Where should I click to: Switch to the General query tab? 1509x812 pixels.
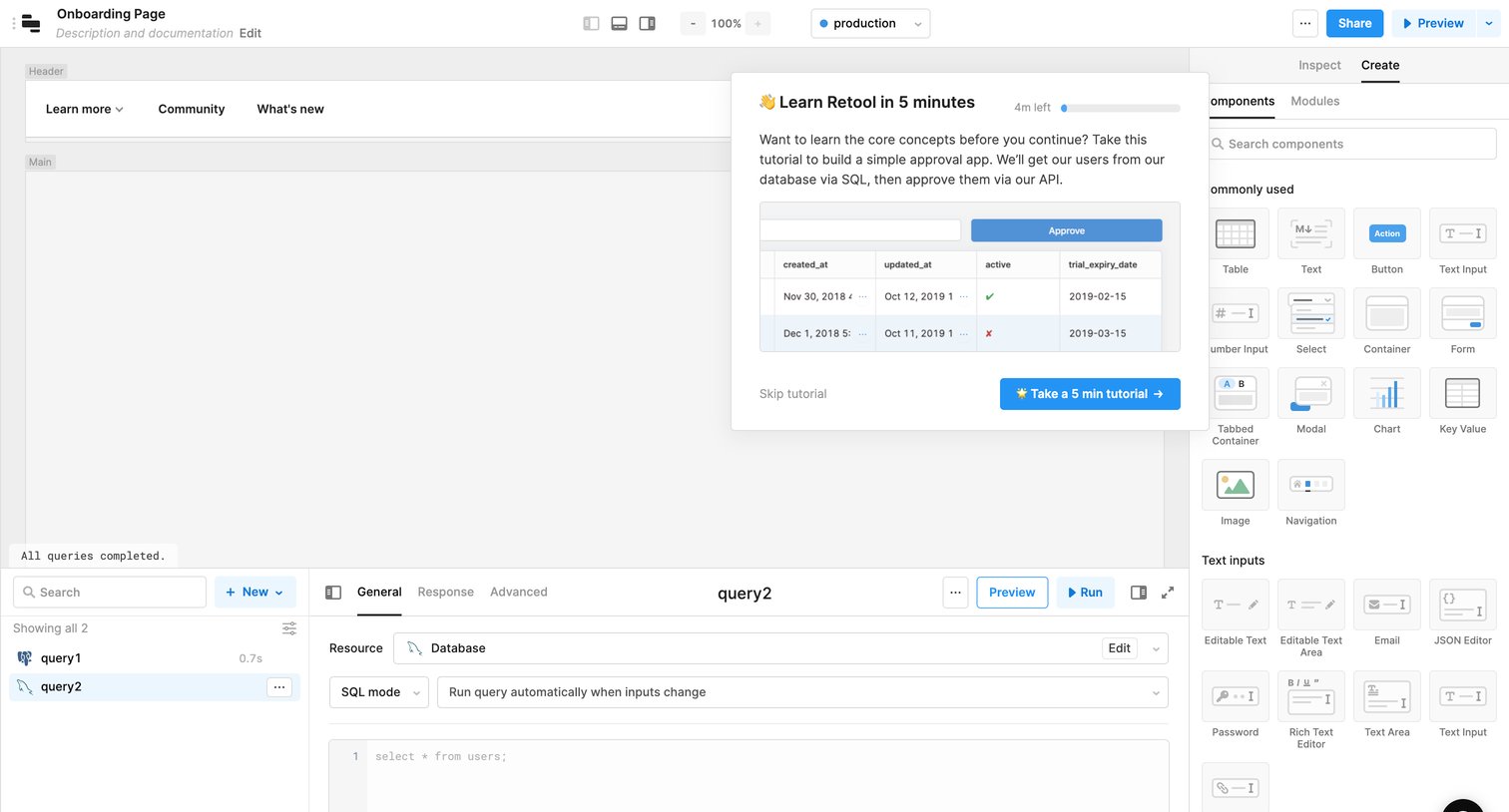[379, 592]
